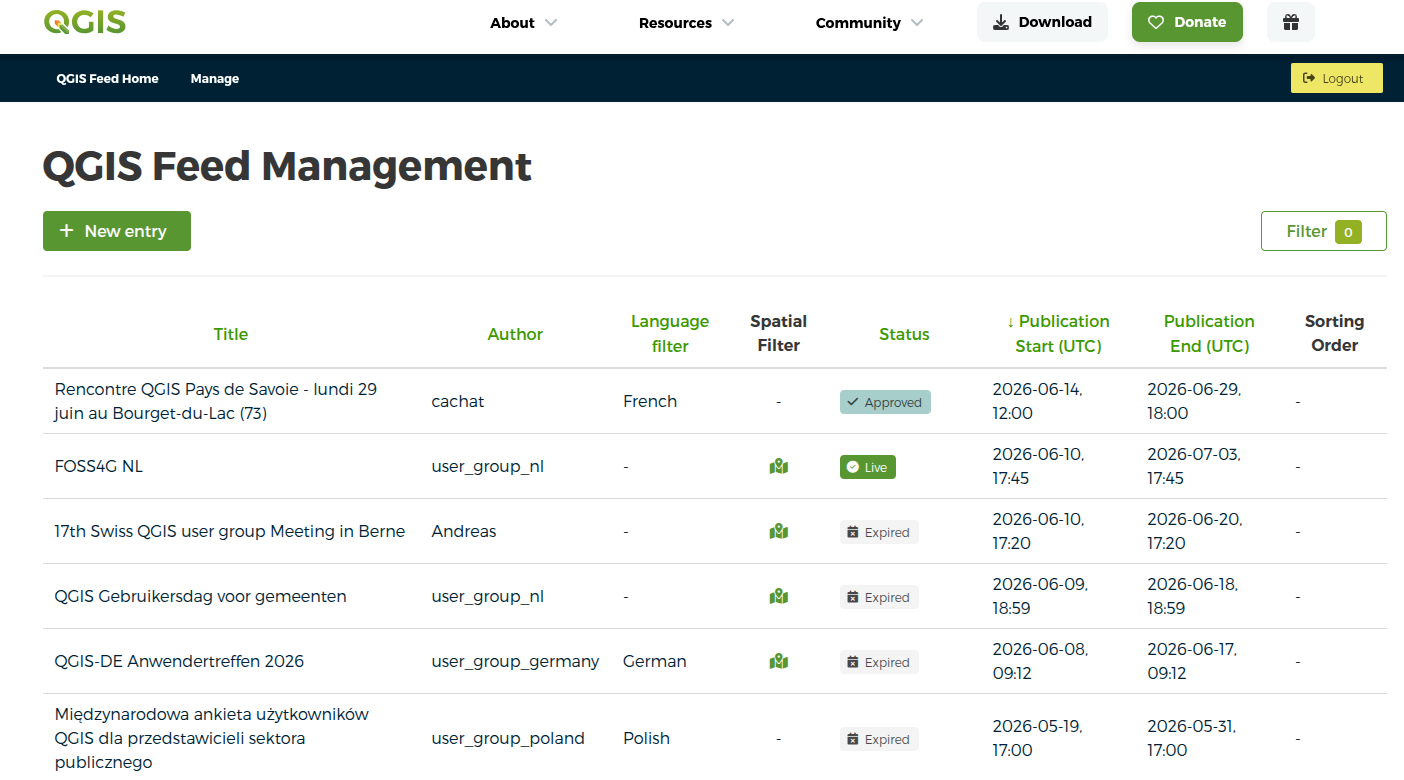Screen dimensions: 1404x780
Task: Click the Sorting Order column header
Action: 1334,334
